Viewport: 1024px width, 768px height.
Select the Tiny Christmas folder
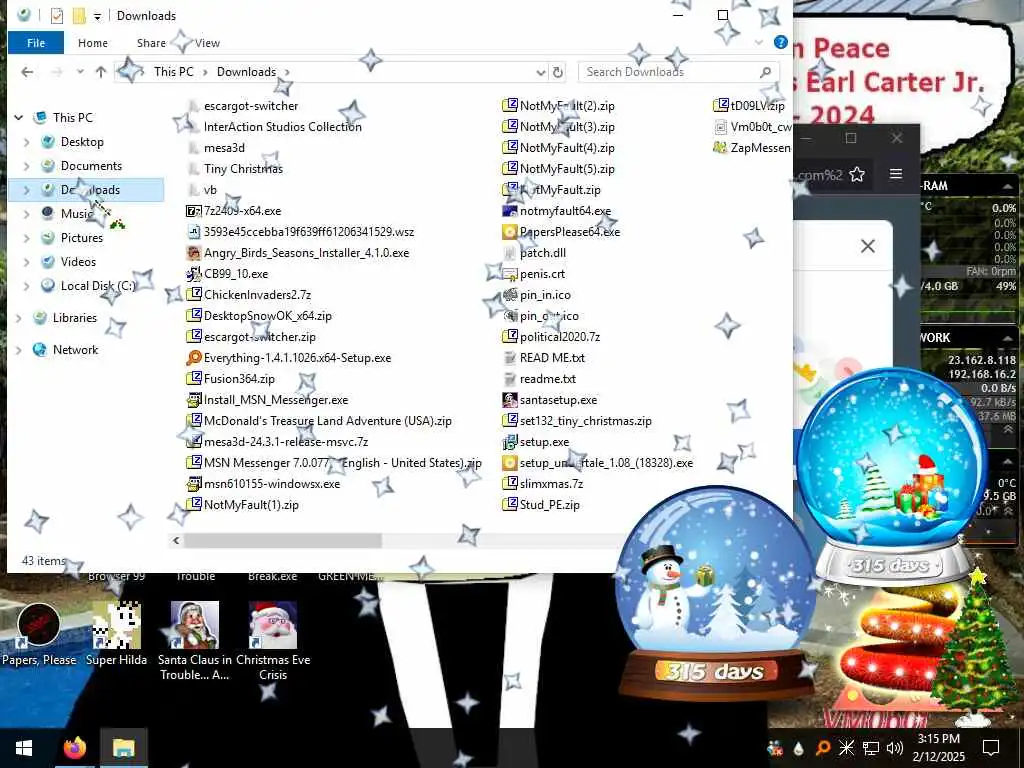235,168
